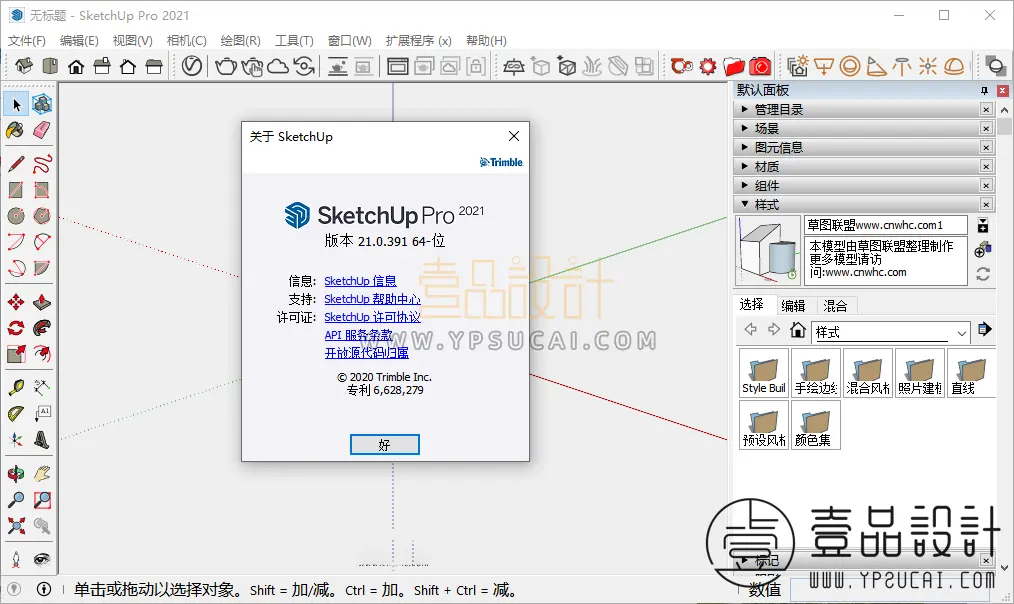This screenshot has width=1014, height=604.
Task: Select the Look Around eye tool
Action: coord(42,559)
